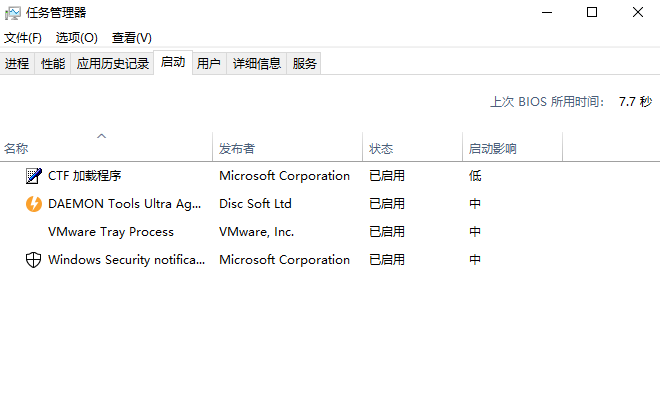Select the VMware Tray Process row
The width and height of the screenshot is (660, 405).
pos(111,232)
